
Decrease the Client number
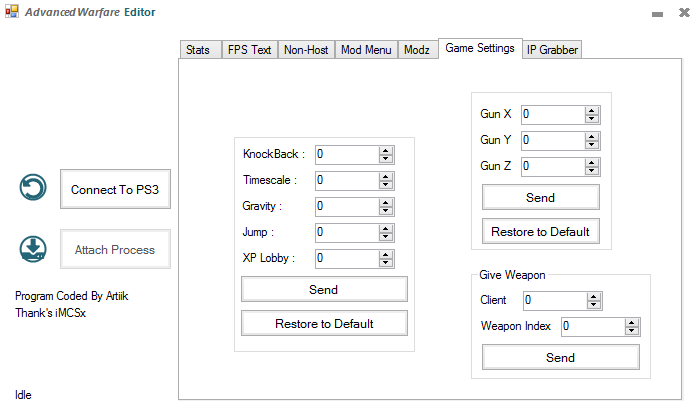coord(594,305)
